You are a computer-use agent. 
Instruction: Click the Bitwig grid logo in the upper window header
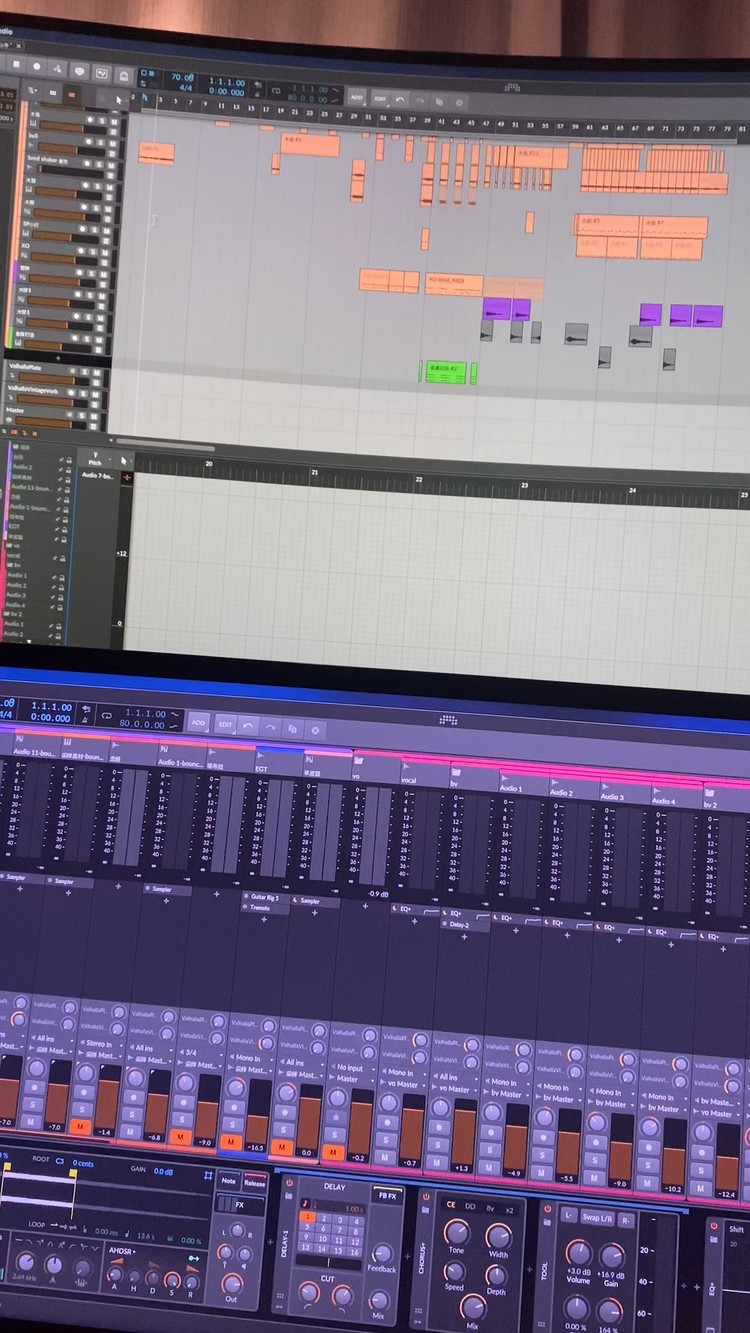tap(513, 87)
